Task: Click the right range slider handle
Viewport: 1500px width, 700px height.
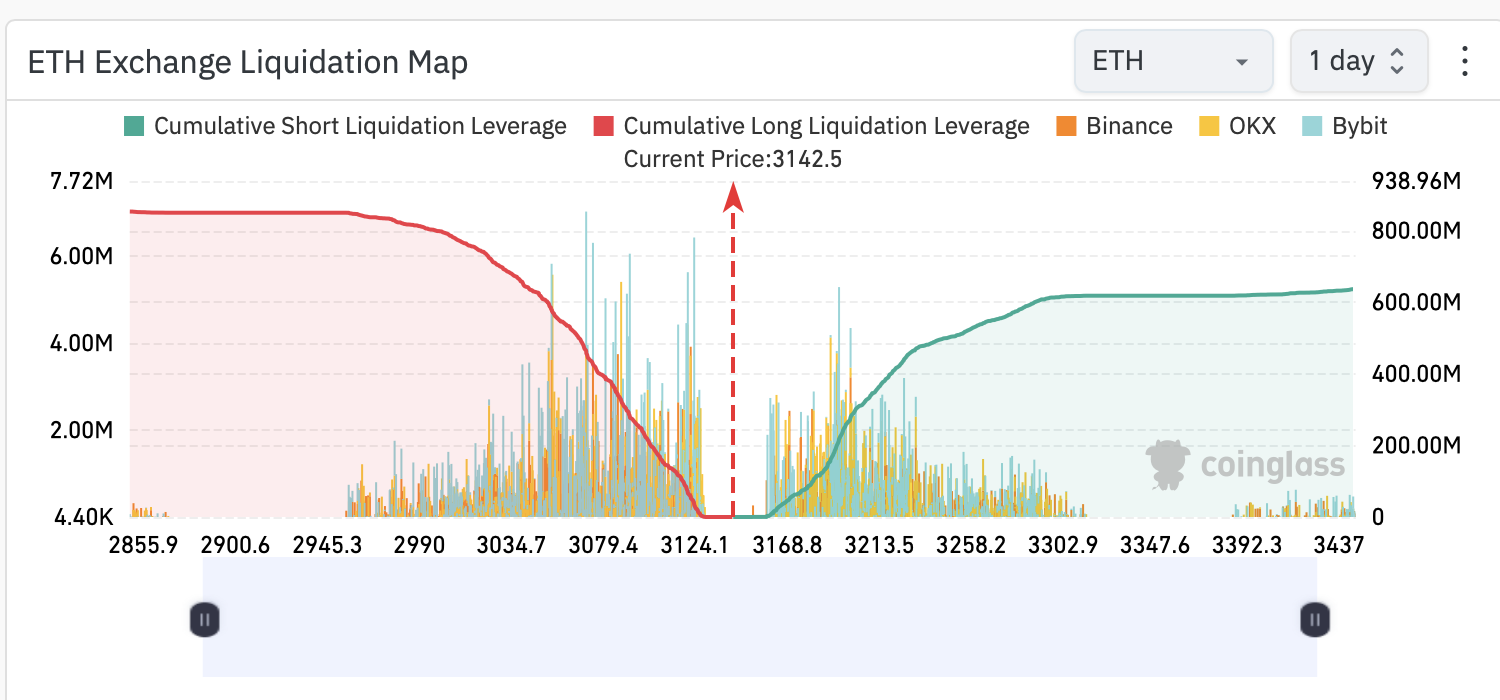Action: [1315, 620]
